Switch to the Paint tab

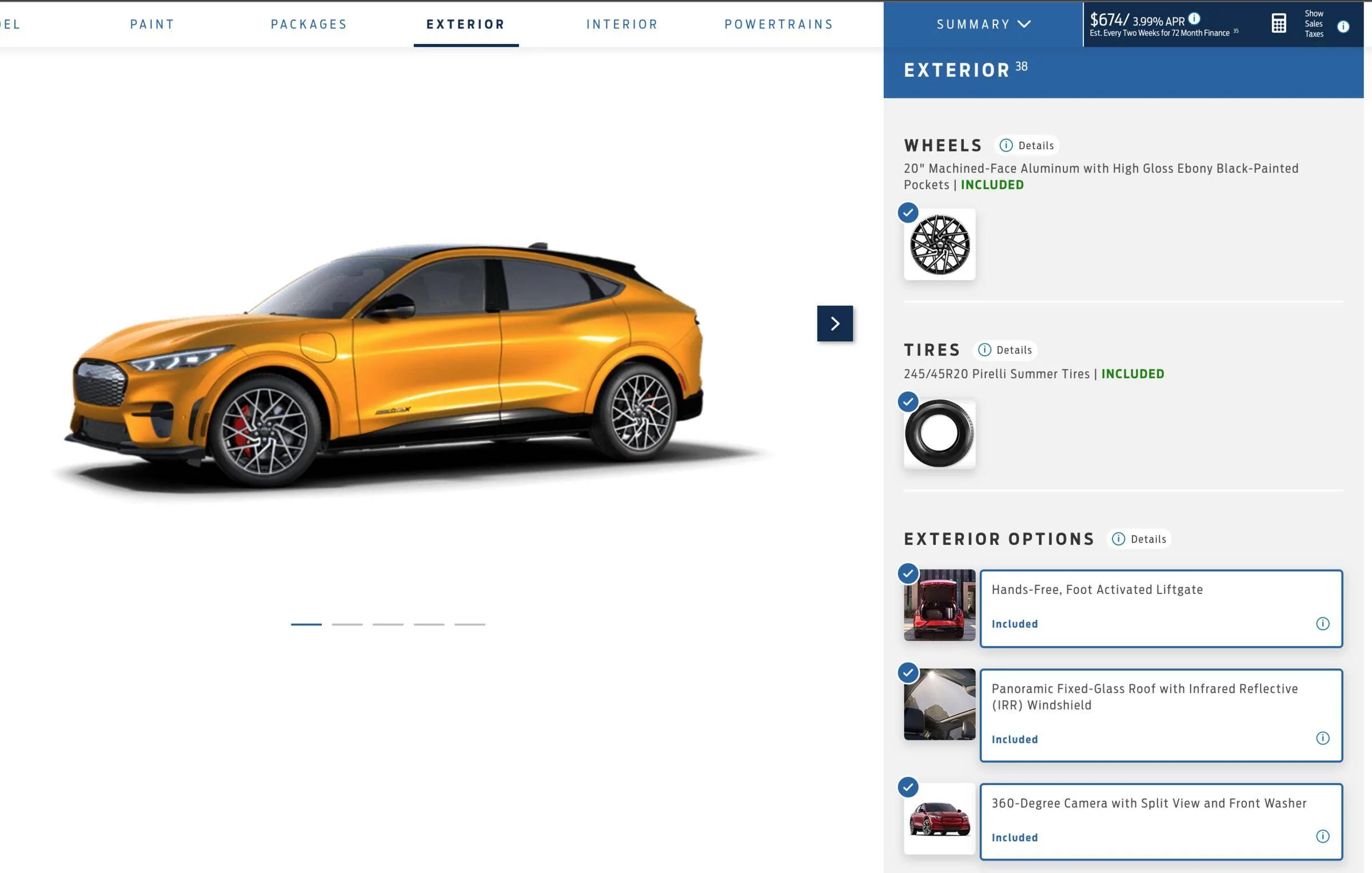coord(152,24)
